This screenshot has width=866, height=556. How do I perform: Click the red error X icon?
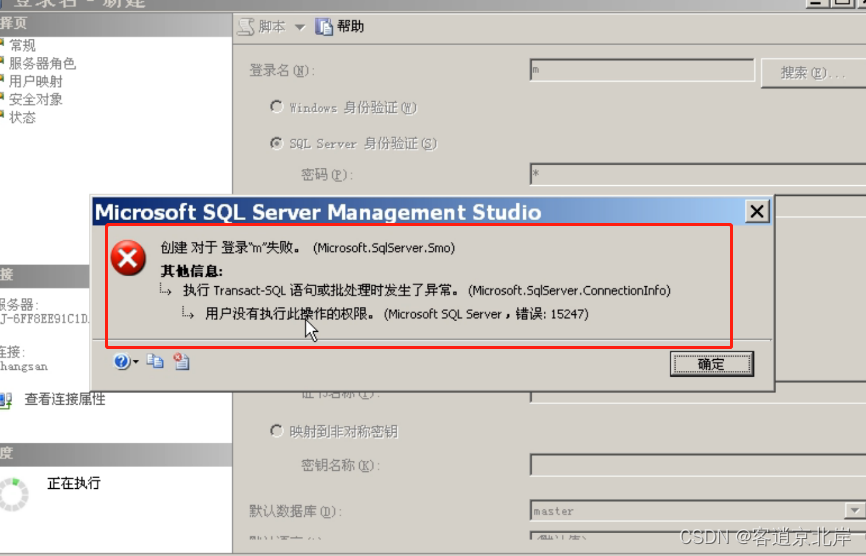click(128, 258)
